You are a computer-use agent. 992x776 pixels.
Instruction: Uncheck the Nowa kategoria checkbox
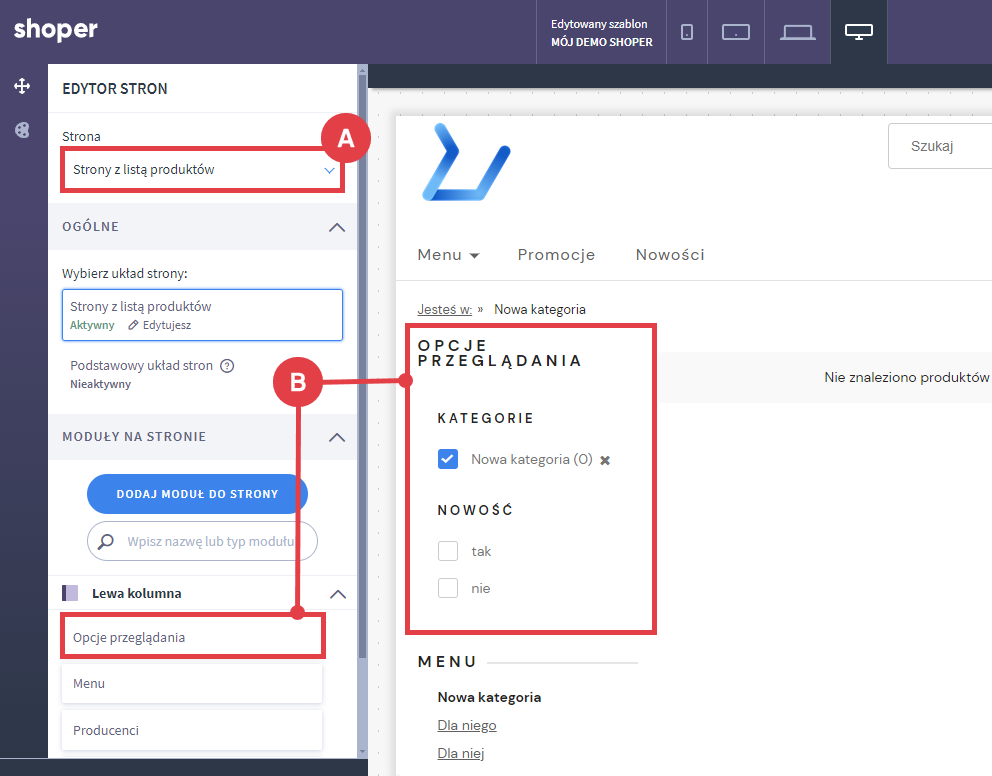448,459
